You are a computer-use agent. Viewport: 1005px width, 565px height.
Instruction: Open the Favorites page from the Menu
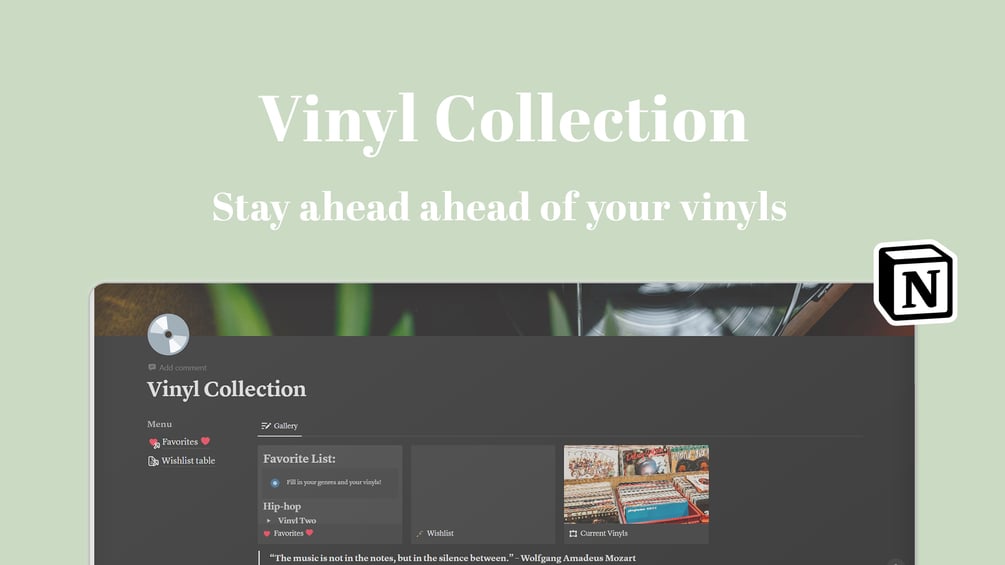179,442
